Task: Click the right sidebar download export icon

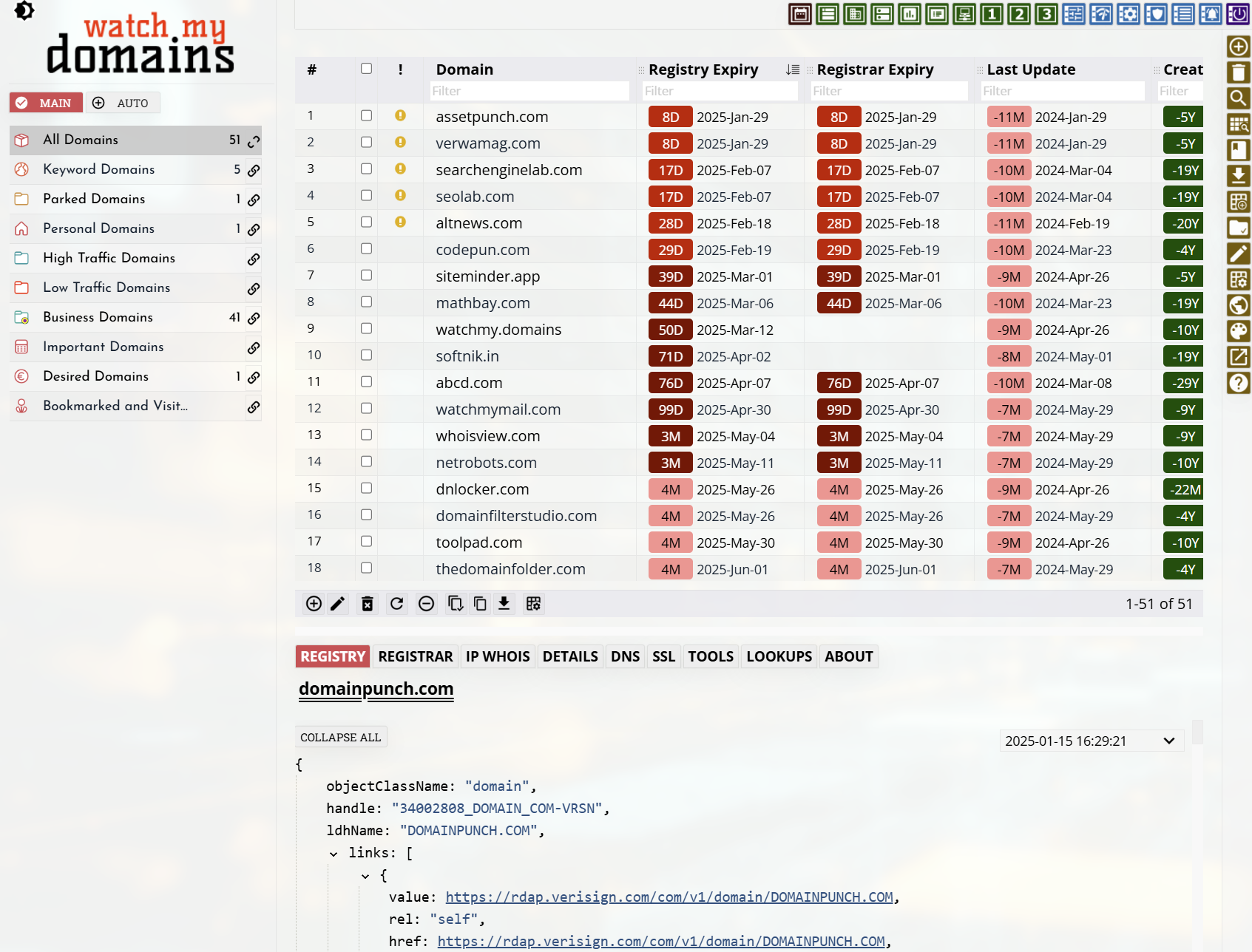Action: [1239, 176]
